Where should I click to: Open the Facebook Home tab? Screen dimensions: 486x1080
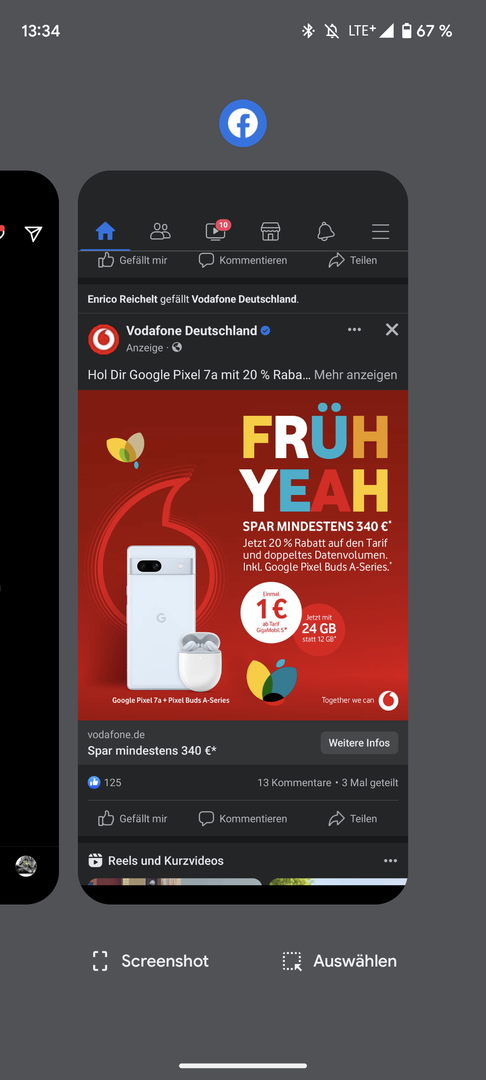pyautogui.click(x=105, y=231)
